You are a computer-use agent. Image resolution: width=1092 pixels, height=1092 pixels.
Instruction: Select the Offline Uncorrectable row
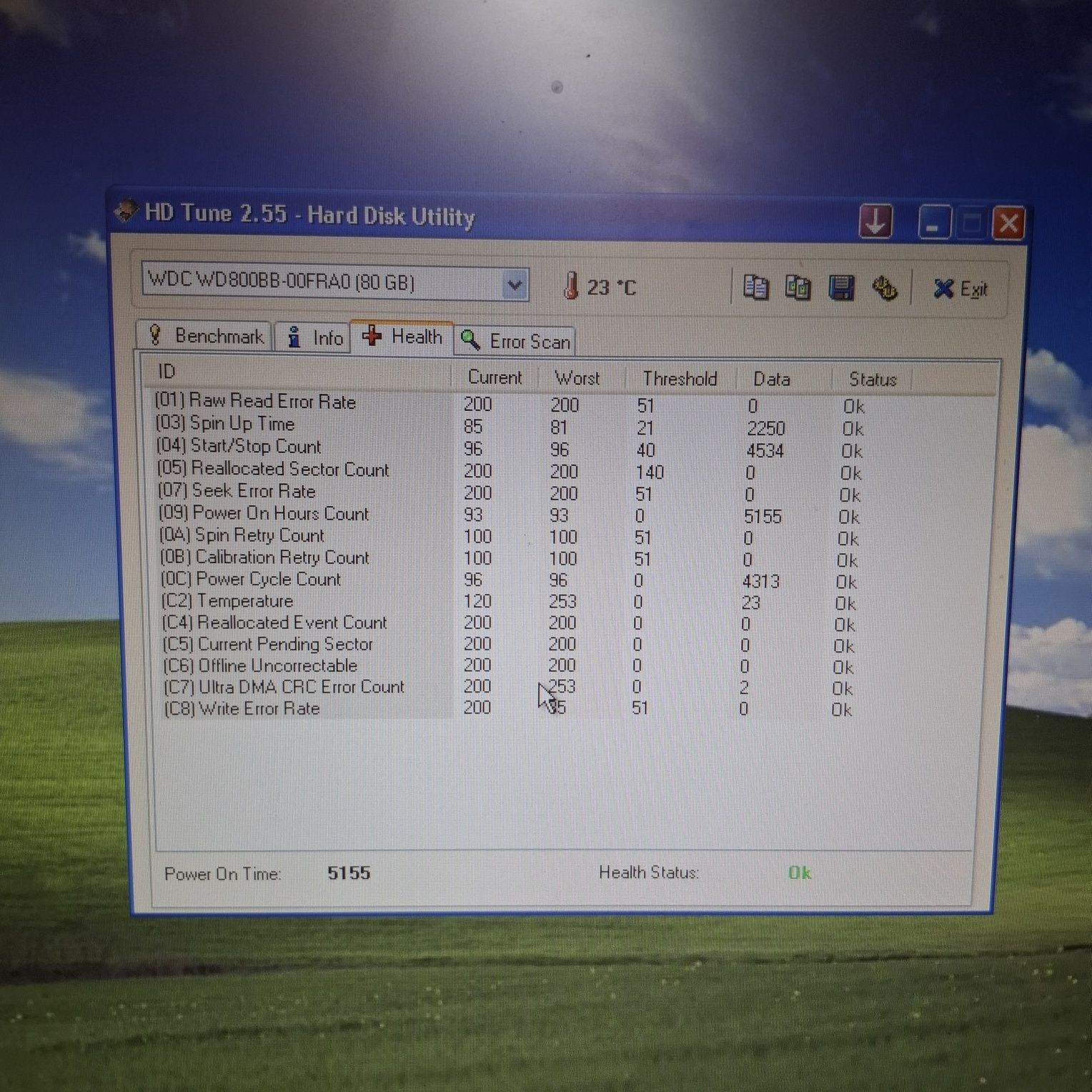click(510, 665)
